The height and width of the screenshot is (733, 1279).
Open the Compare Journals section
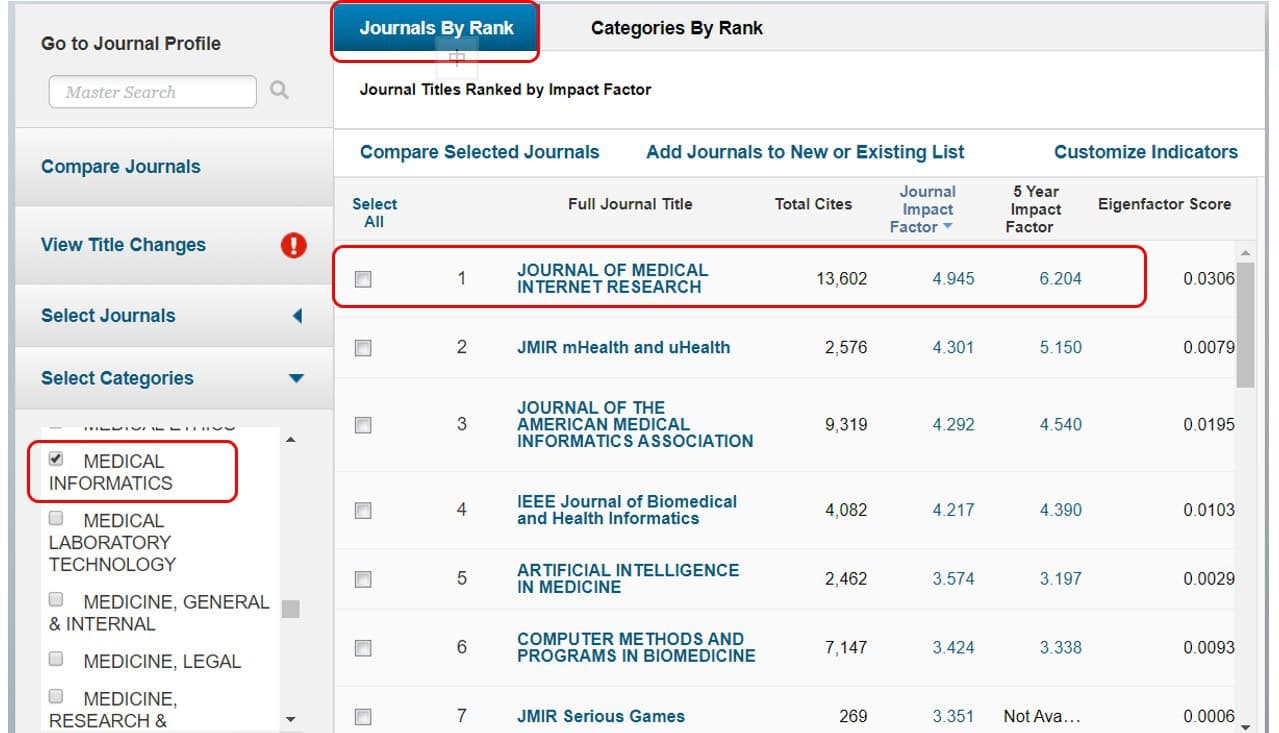[121, 167]
